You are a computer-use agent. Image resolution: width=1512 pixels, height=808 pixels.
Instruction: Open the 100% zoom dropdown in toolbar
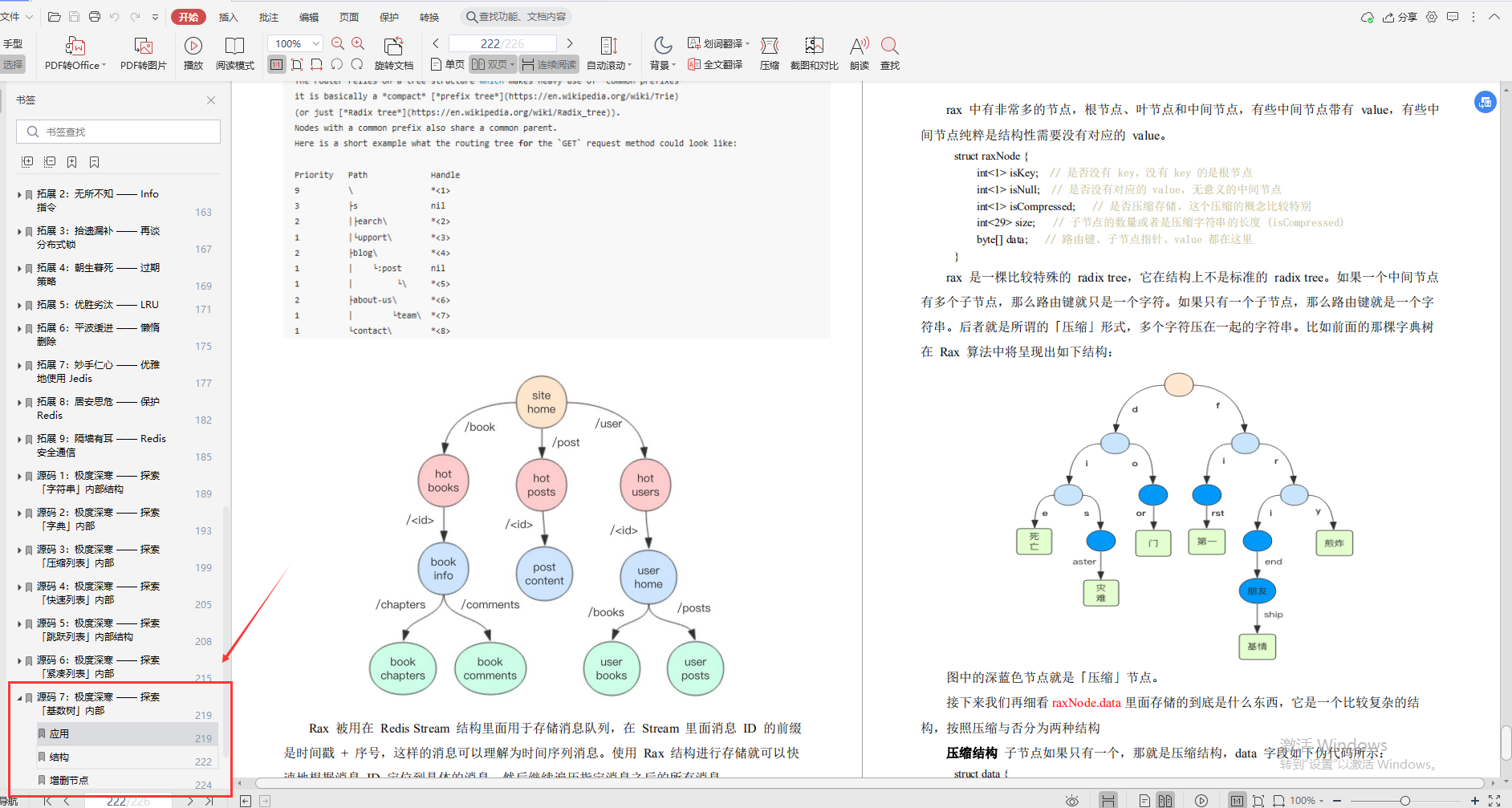point(317,43)
